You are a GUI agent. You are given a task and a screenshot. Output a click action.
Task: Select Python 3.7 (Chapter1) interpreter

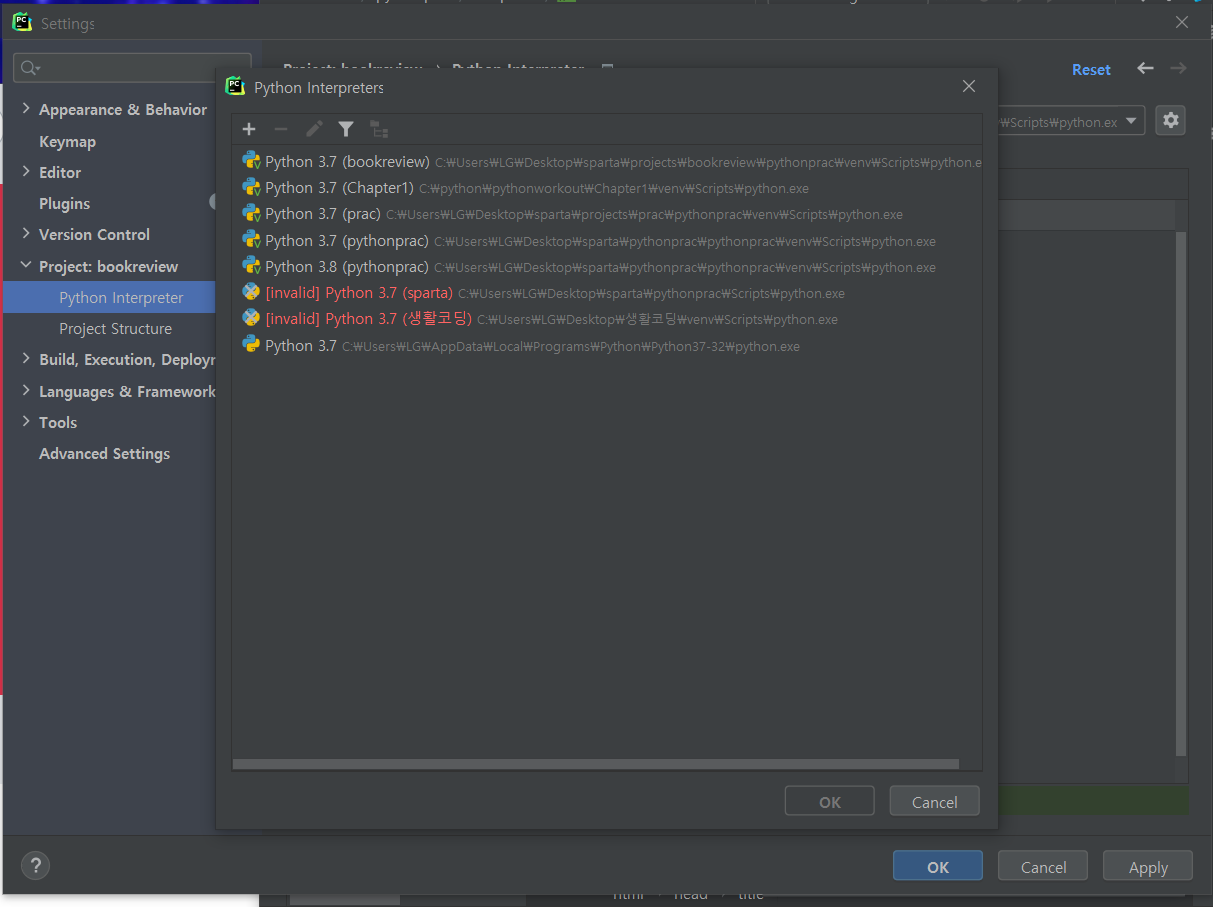(606, 188)
